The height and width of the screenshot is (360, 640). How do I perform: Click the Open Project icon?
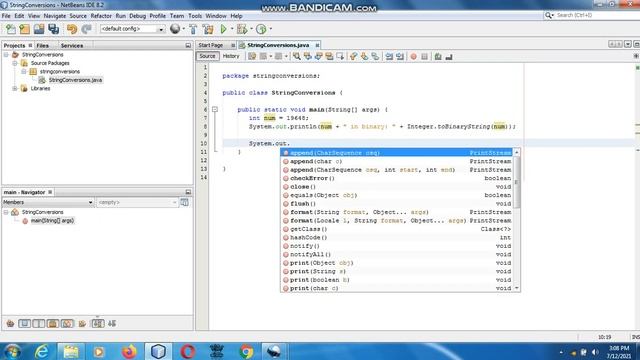pos(39,29)
